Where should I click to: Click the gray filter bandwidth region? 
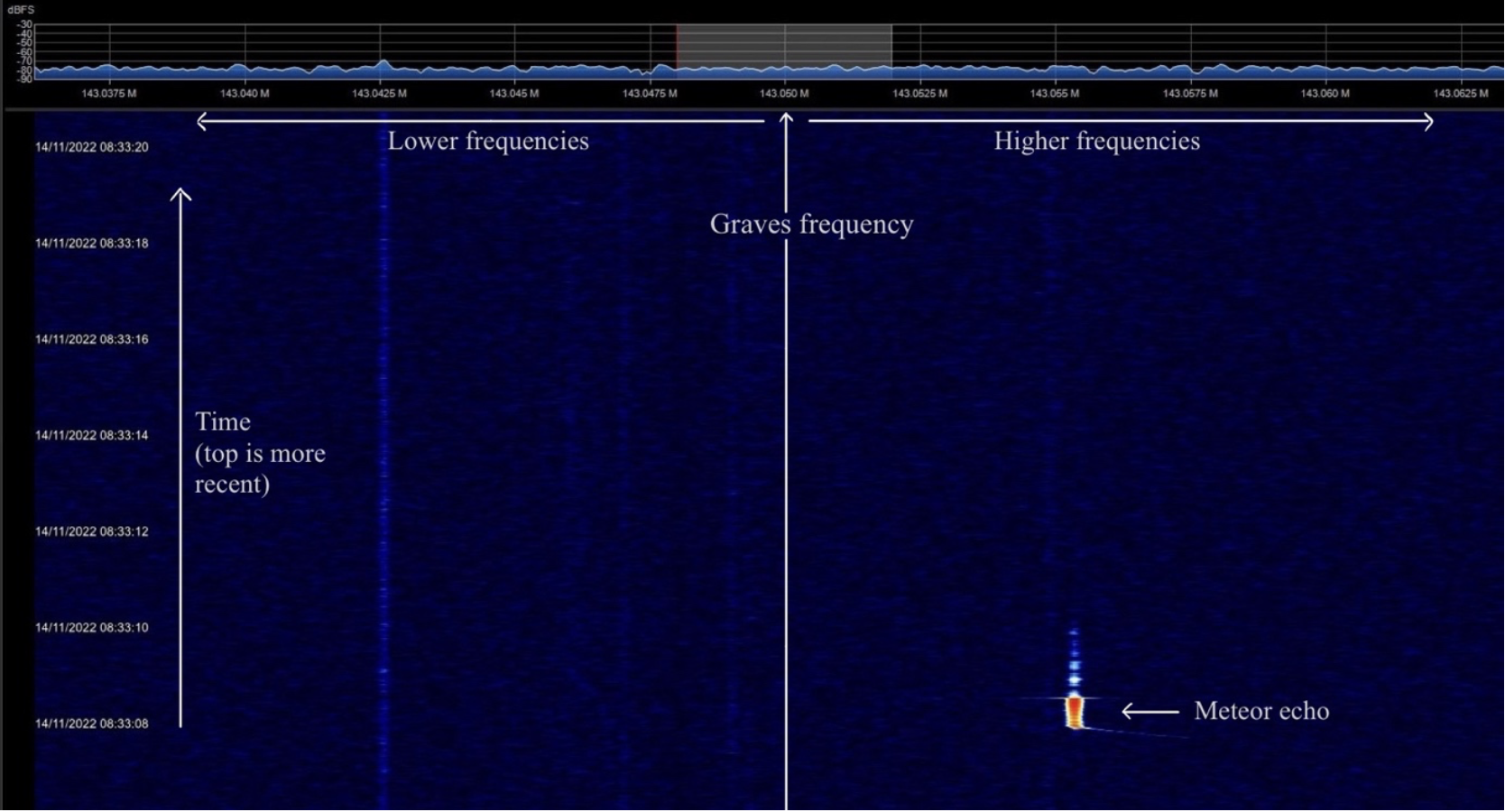click(784, 47)
